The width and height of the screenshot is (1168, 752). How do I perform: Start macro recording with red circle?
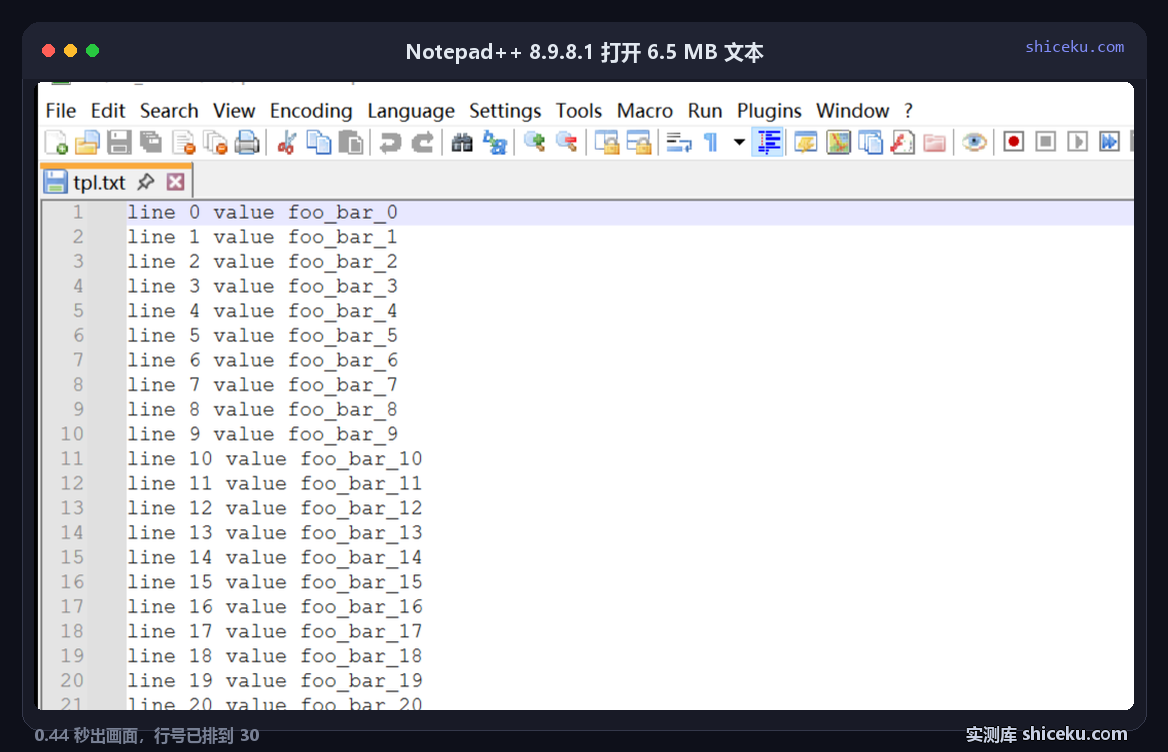tap(1013, 141)
